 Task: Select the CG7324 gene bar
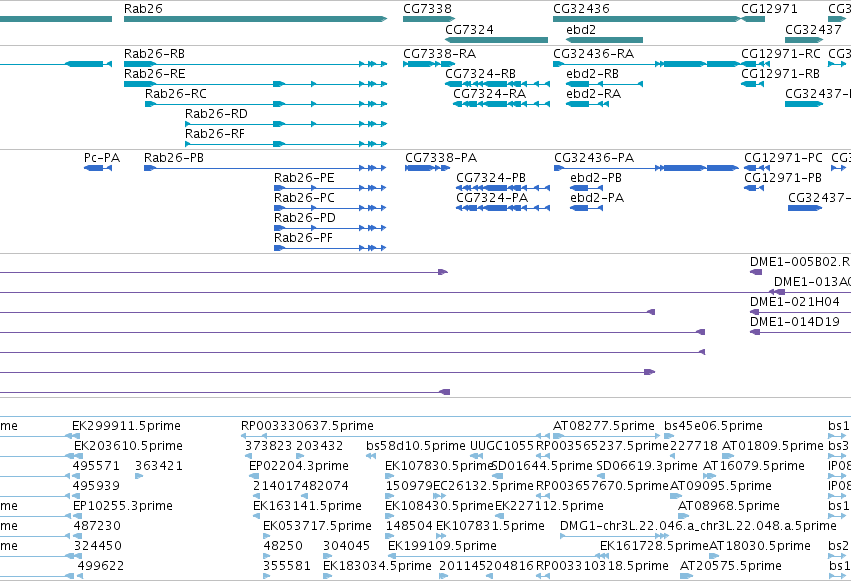pos(497,40)
